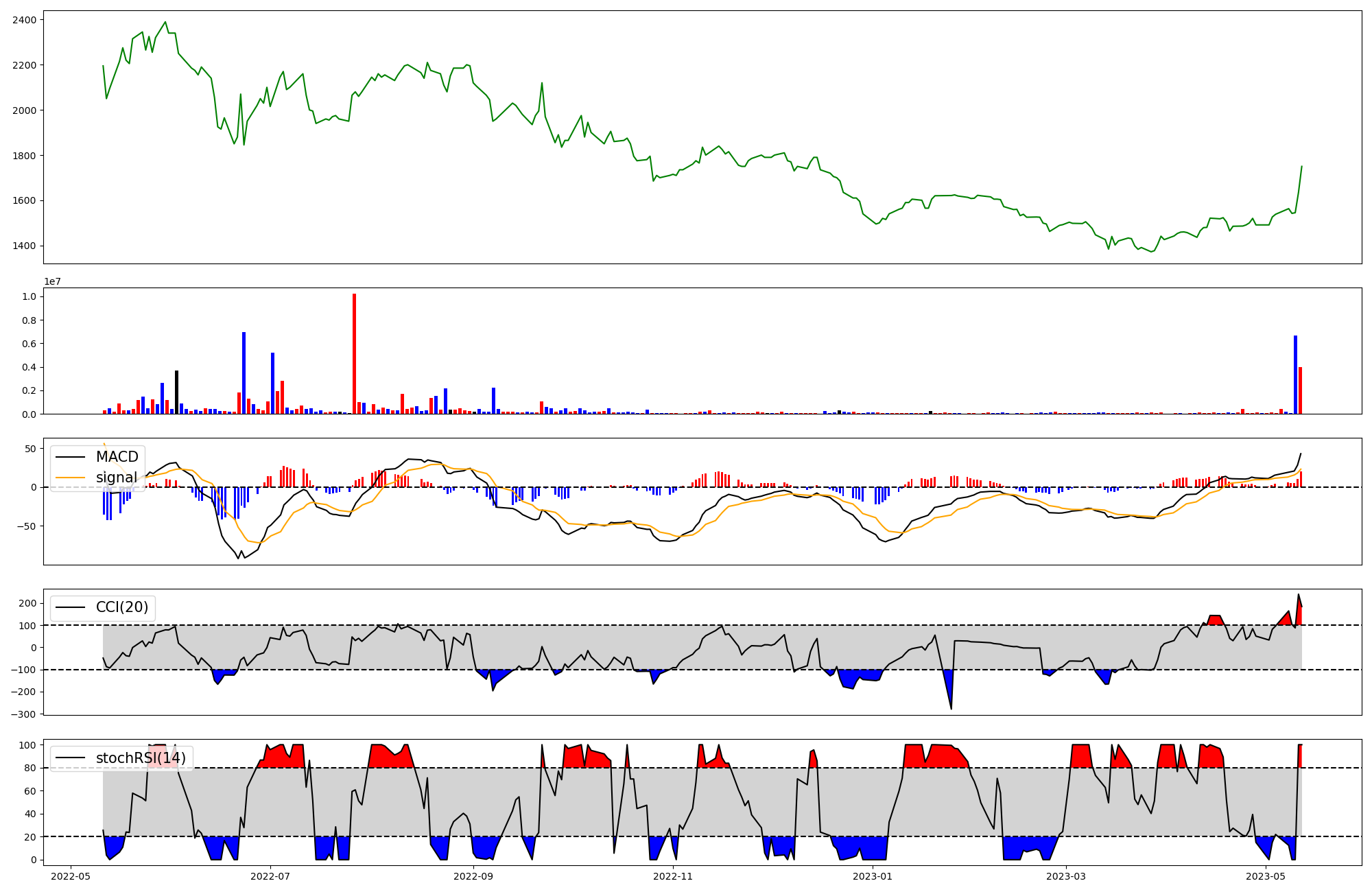Click the 2023-01 date axis label
This screenshot has width=1372, height=892.
point(873,876)
